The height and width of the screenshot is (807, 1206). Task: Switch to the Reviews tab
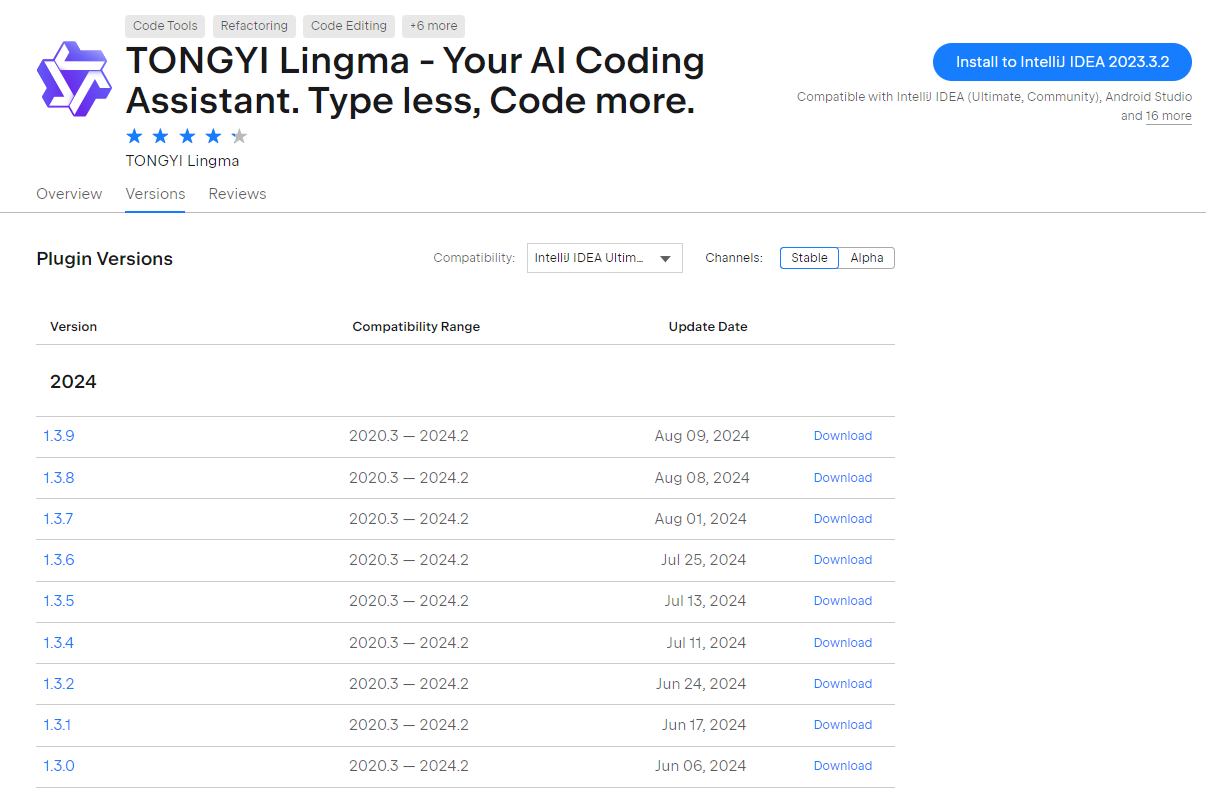point(237,194)
